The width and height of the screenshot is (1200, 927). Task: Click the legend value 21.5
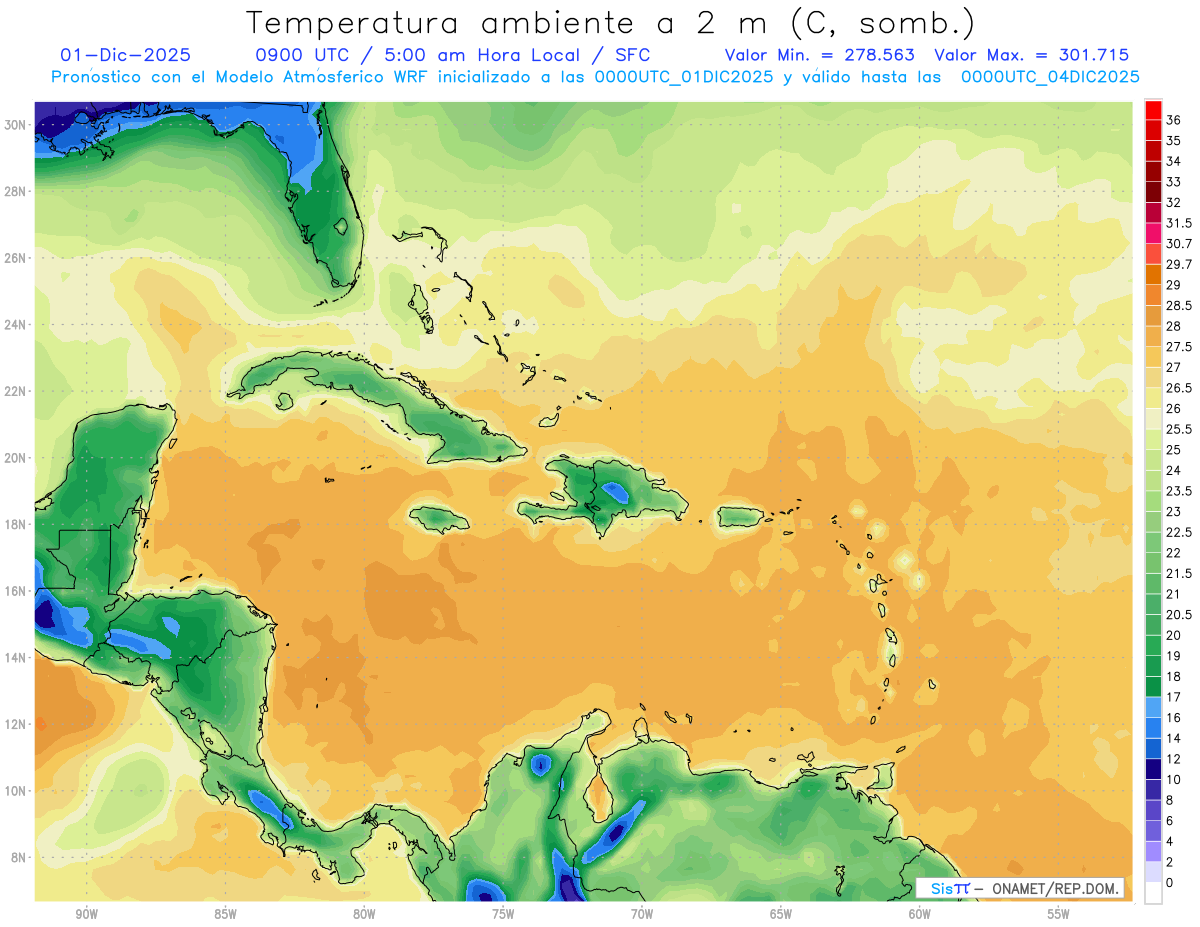coord(1179,573)
